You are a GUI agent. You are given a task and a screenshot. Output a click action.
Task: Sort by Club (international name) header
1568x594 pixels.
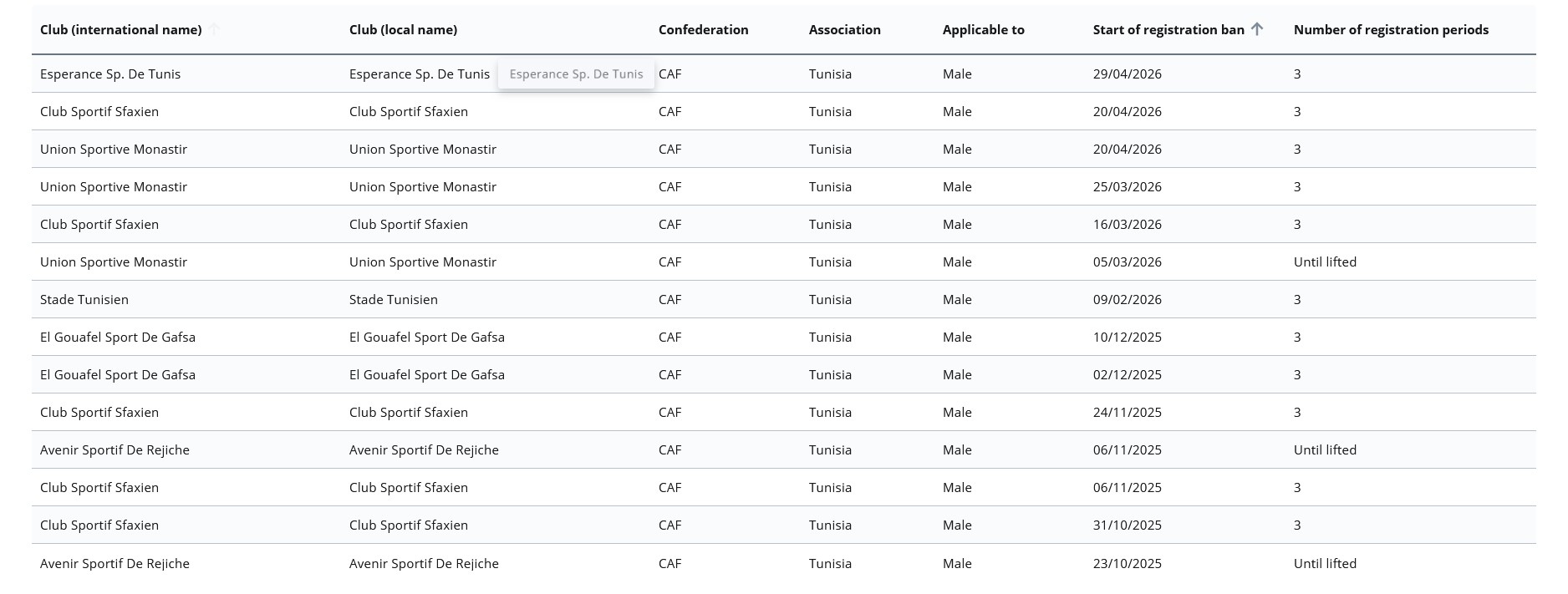click(120, 29)
